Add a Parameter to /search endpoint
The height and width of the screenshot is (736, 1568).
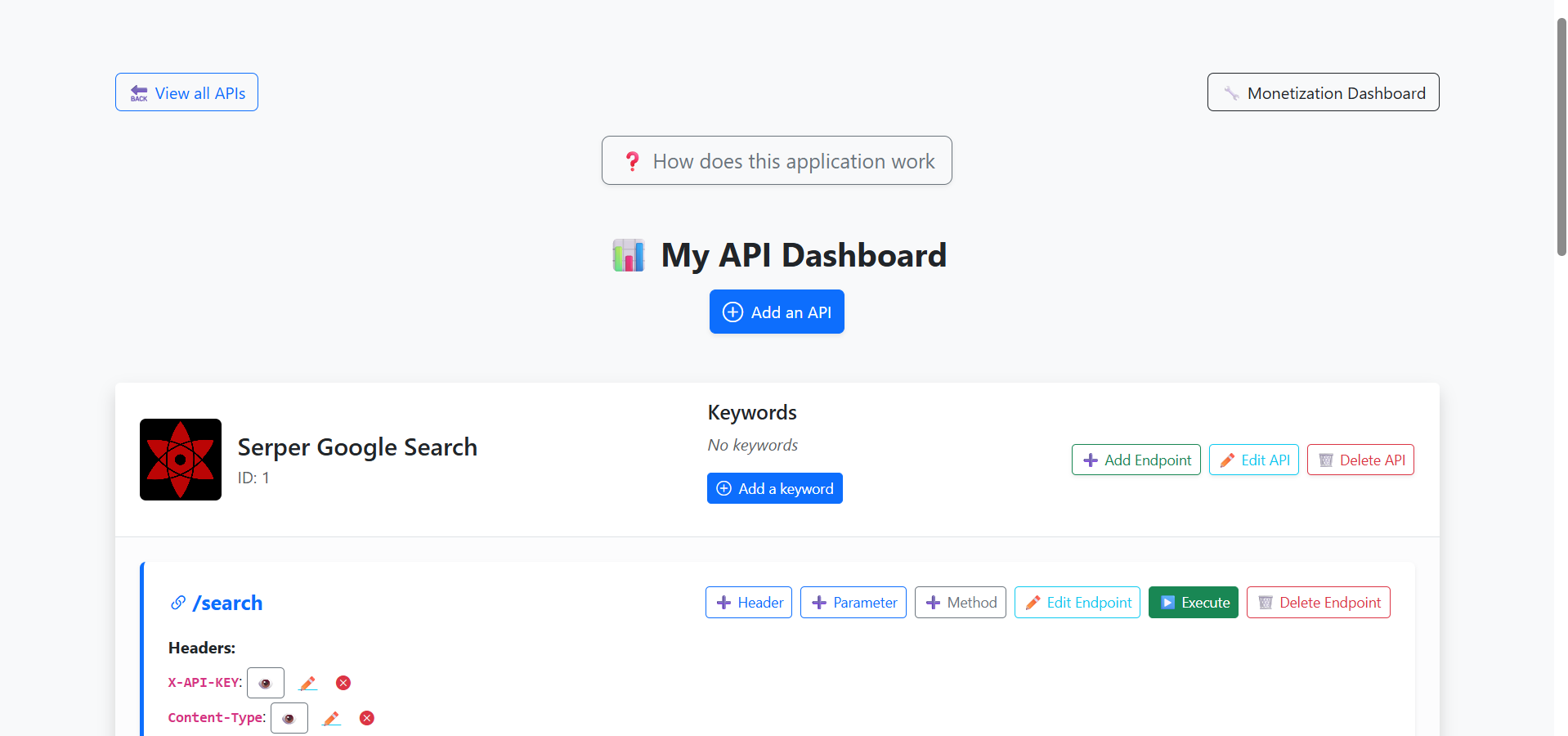[x=853, y=603]
